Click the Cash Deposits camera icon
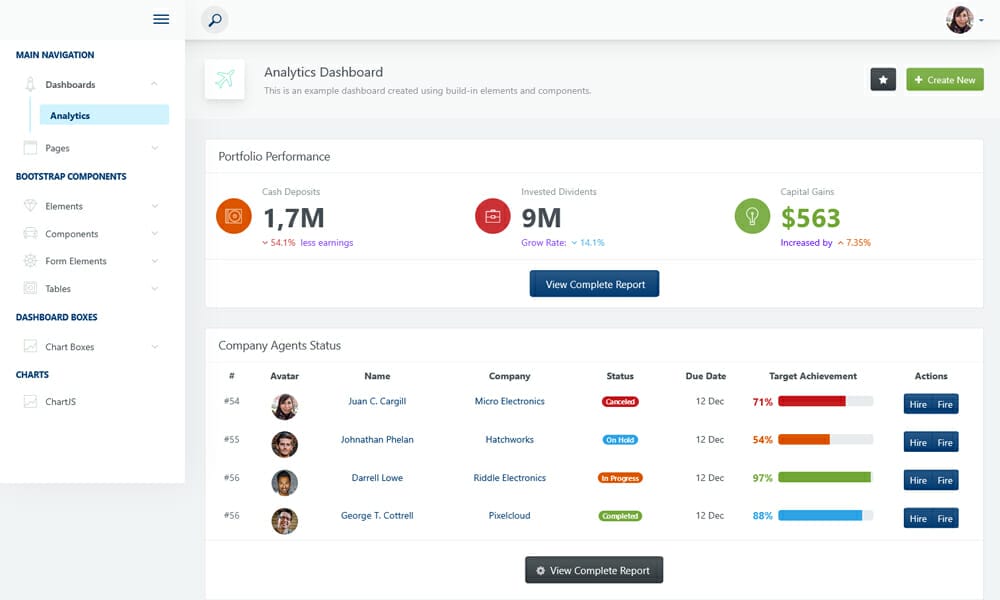The width and height of the screenshot is (1000, 600). click(233, 215)
